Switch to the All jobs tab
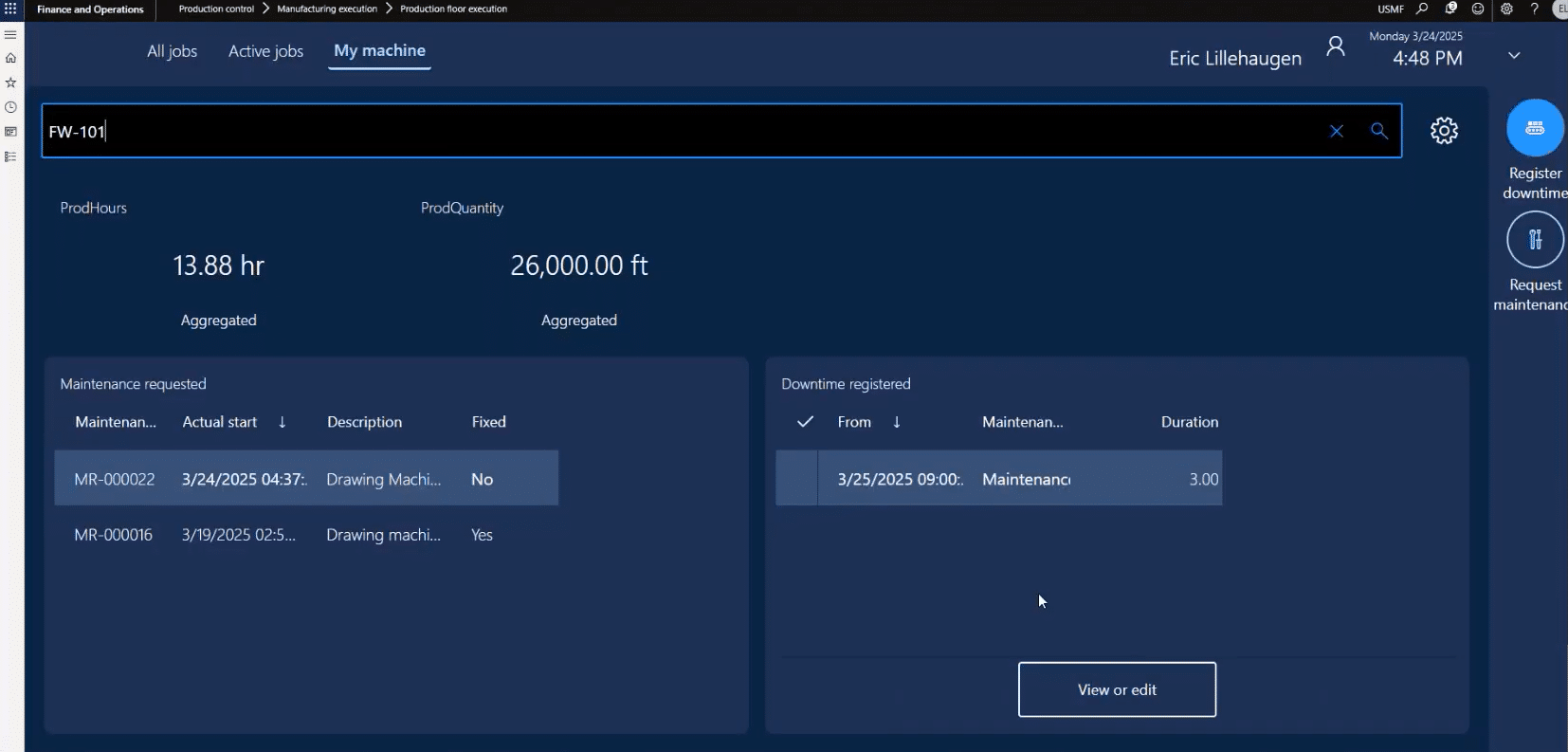Viewport: 1568px width, 752px height. click(x=172, y=51)
